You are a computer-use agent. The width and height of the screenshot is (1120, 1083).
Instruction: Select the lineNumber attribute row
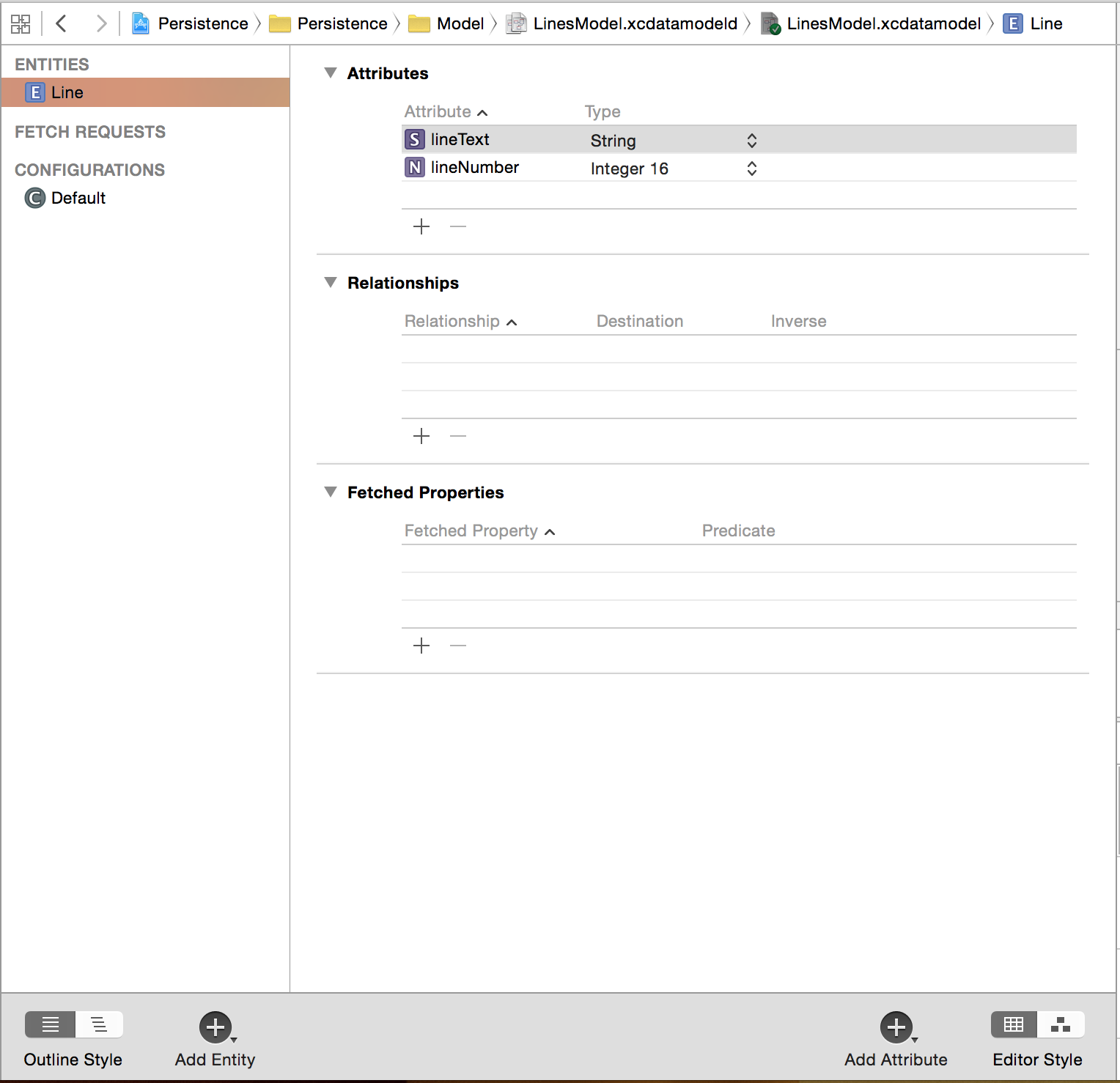click(739, 167)
